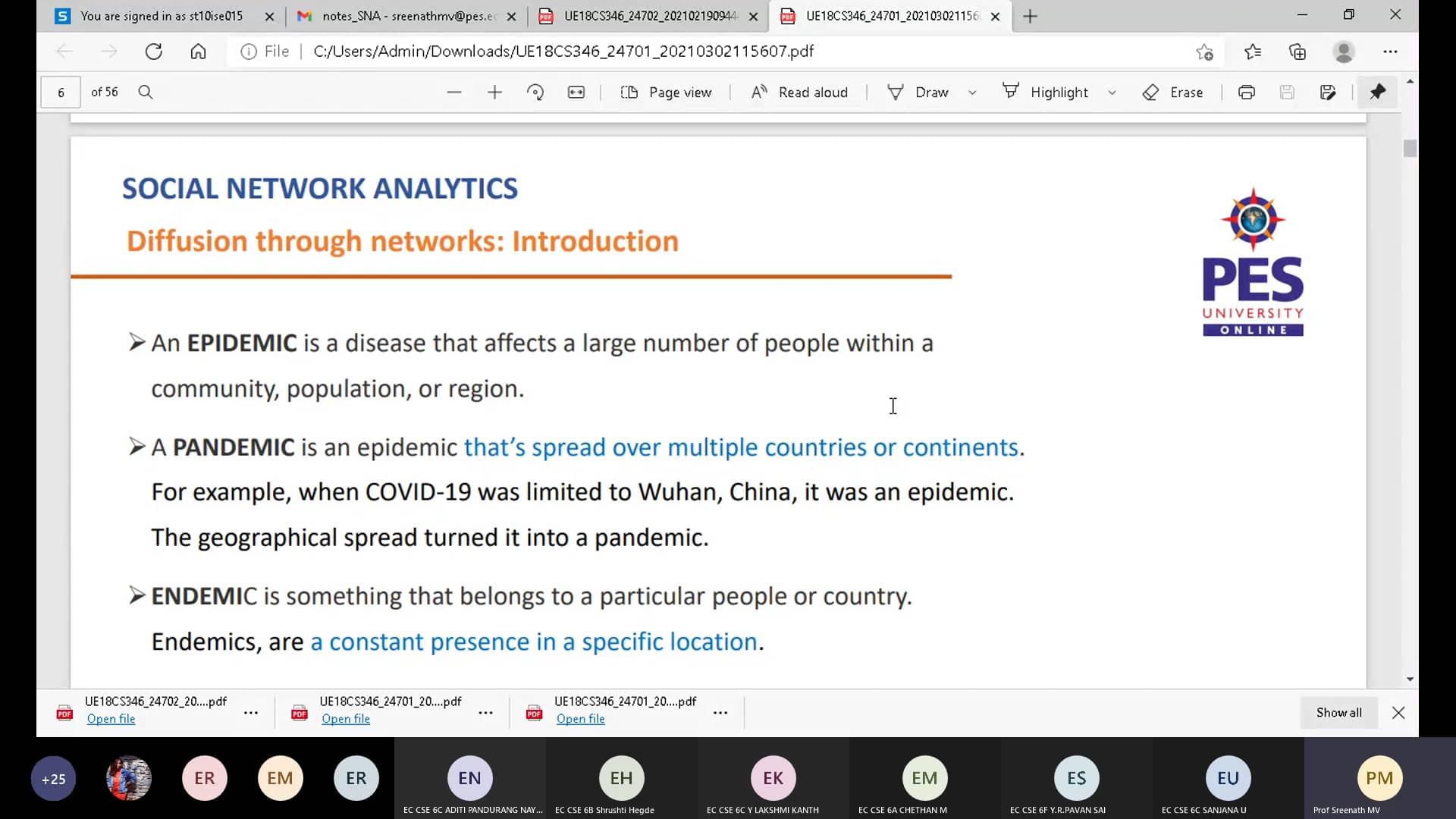Expand the Draw pen options dropdown

[x=974, y=92]
